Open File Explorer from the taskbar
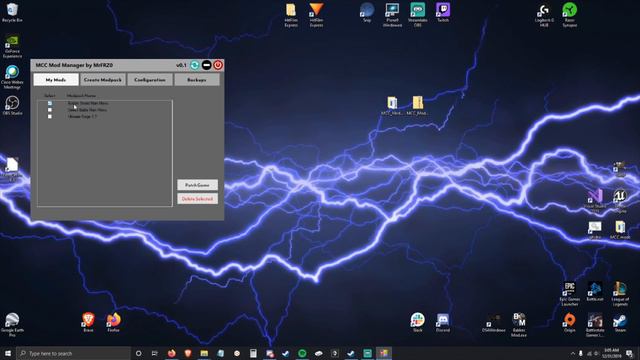 tap(204, 353)
